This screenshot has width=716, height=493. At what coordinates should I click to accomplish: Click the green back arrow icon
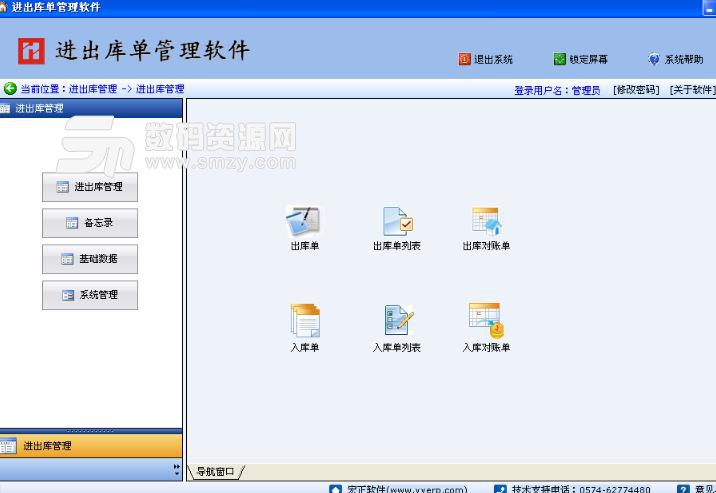click(x=10, y=89)
